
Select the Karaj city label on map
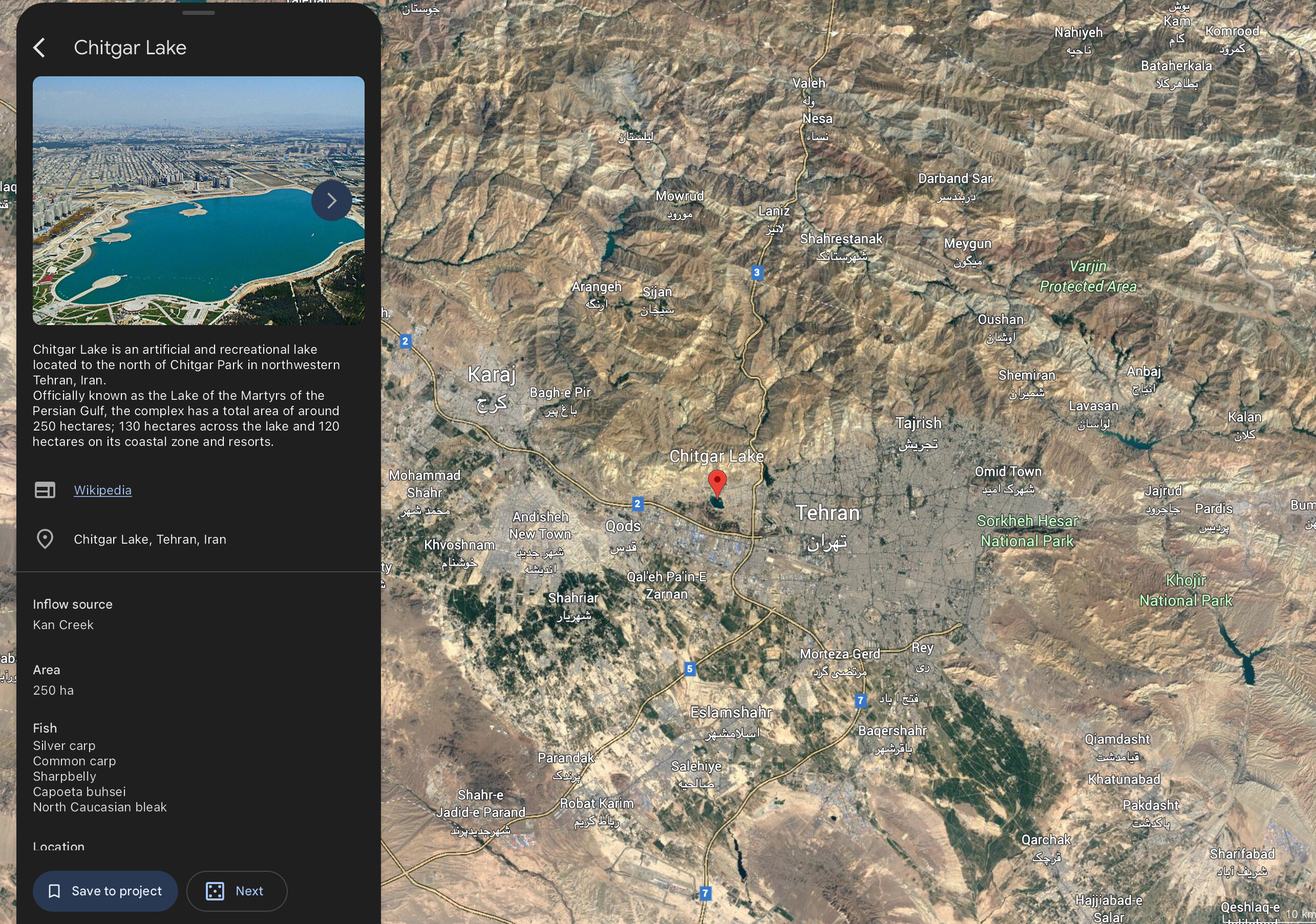[491, 375]
